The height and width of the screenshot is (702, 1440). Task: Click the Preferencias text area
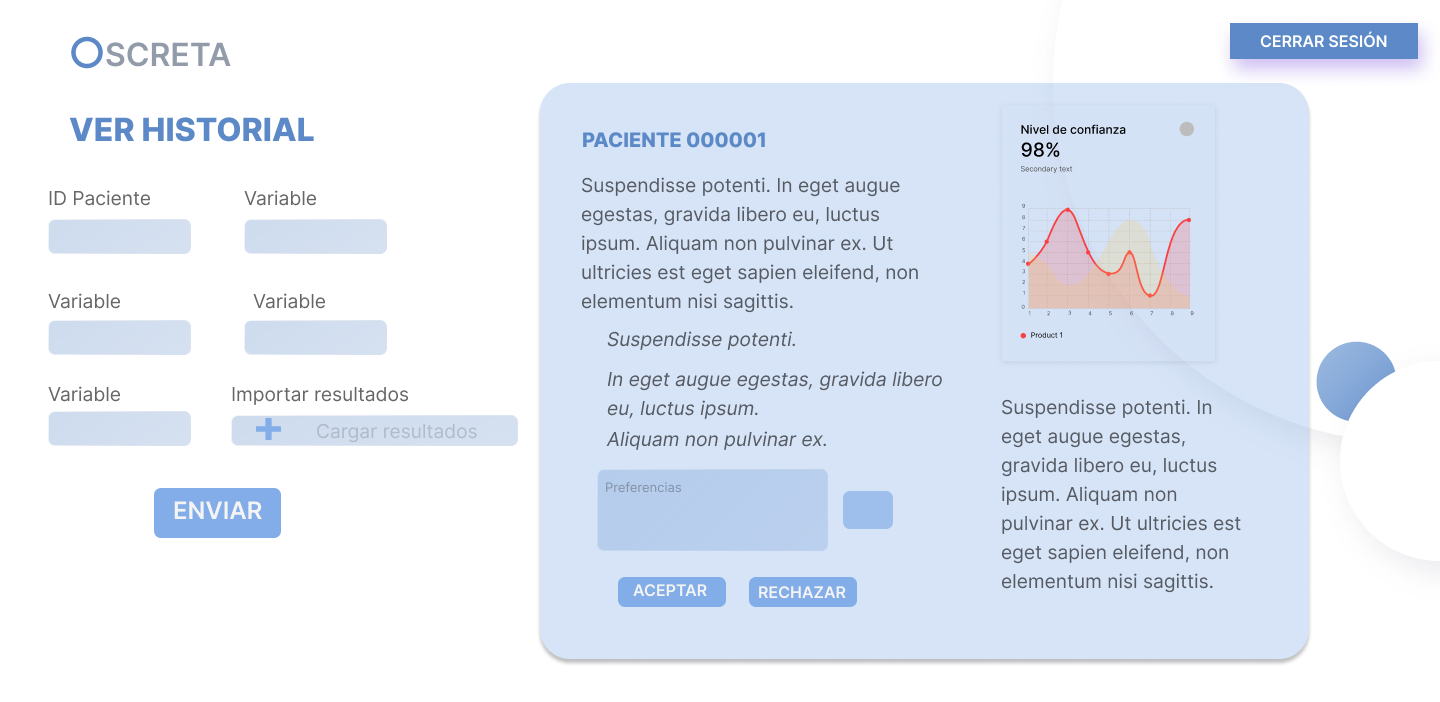click(x=712, y=509)
